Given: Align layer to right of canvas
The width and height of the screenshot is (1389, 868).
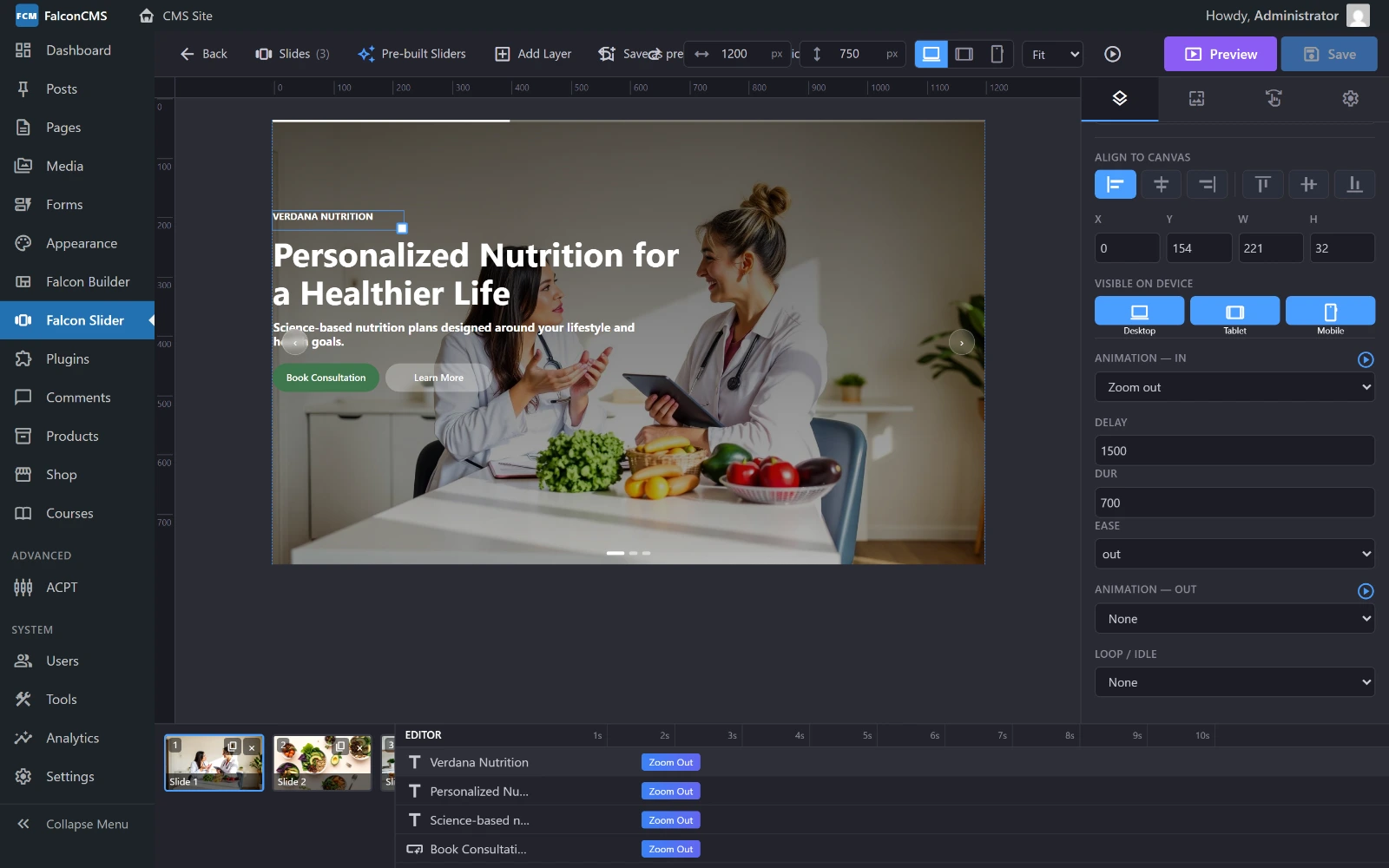Looking at the screenshot, I should pyautogui.click(x=1207, y=184).
